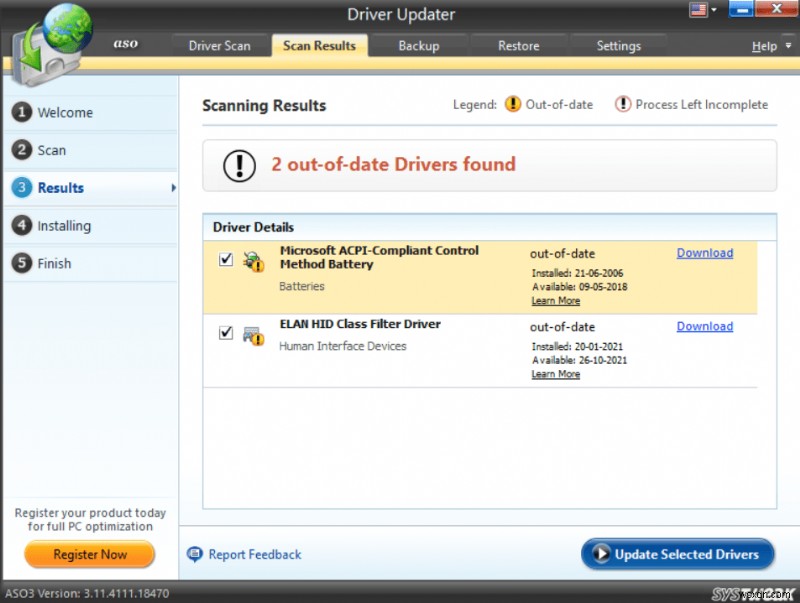The height and width of the screenshot is (603, 800).
Task: Select step 5 Finish in the sidebar
Action: pyautogui.click(x=91, y=263)
